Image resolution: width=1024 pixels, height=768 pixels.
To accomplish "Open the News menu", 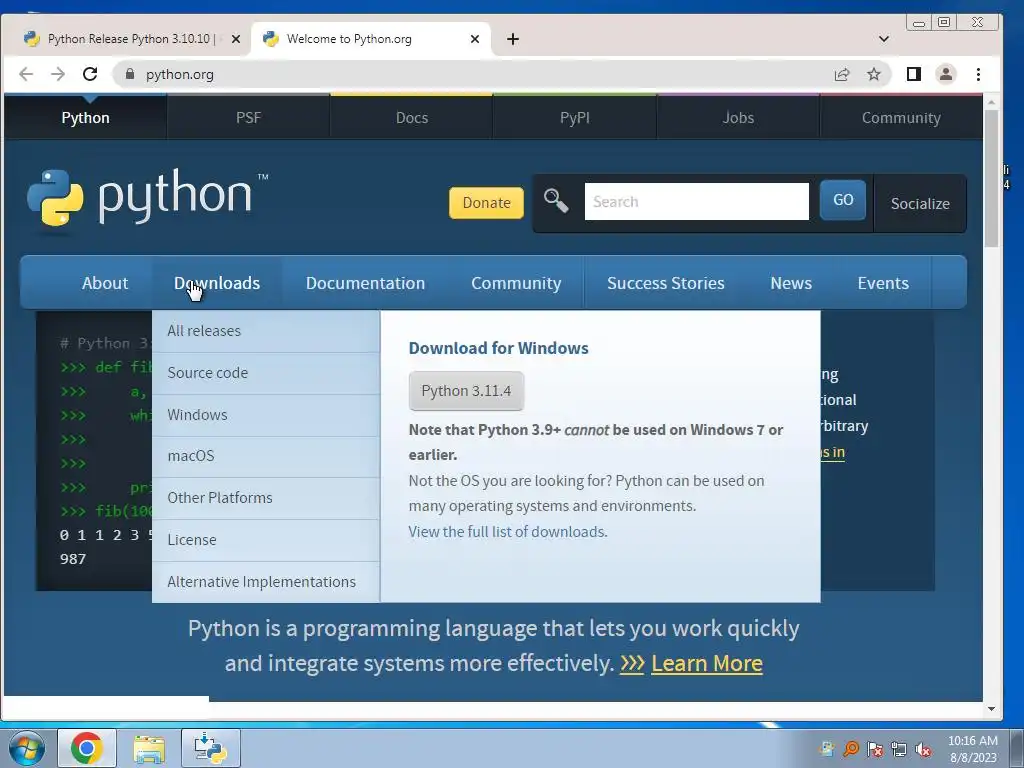I will pyautogui.click(x=791, y=283).
